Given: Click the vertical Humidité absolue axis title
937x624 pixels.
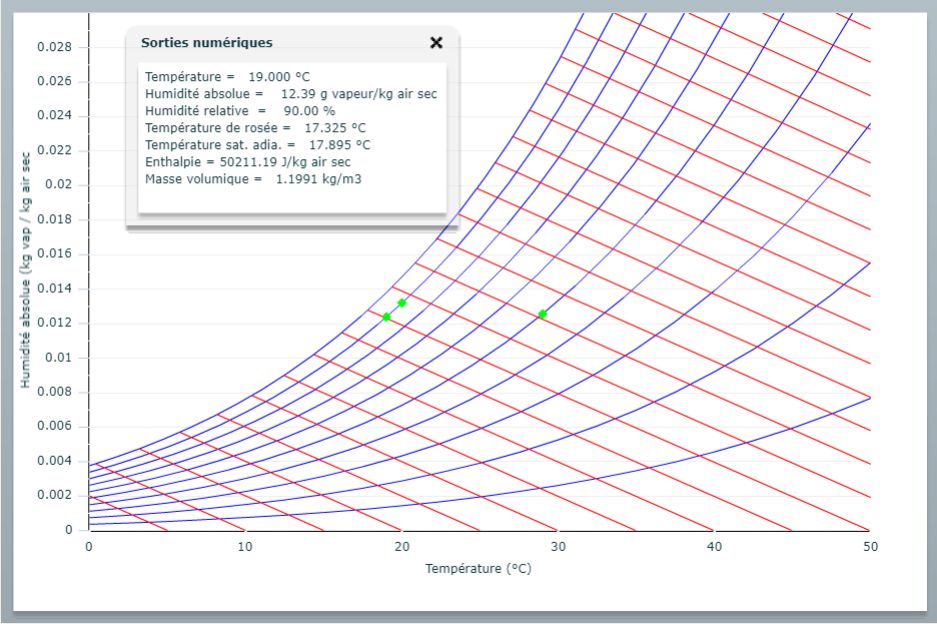Looking at the screenshot, I should click(x=26, y=272).
